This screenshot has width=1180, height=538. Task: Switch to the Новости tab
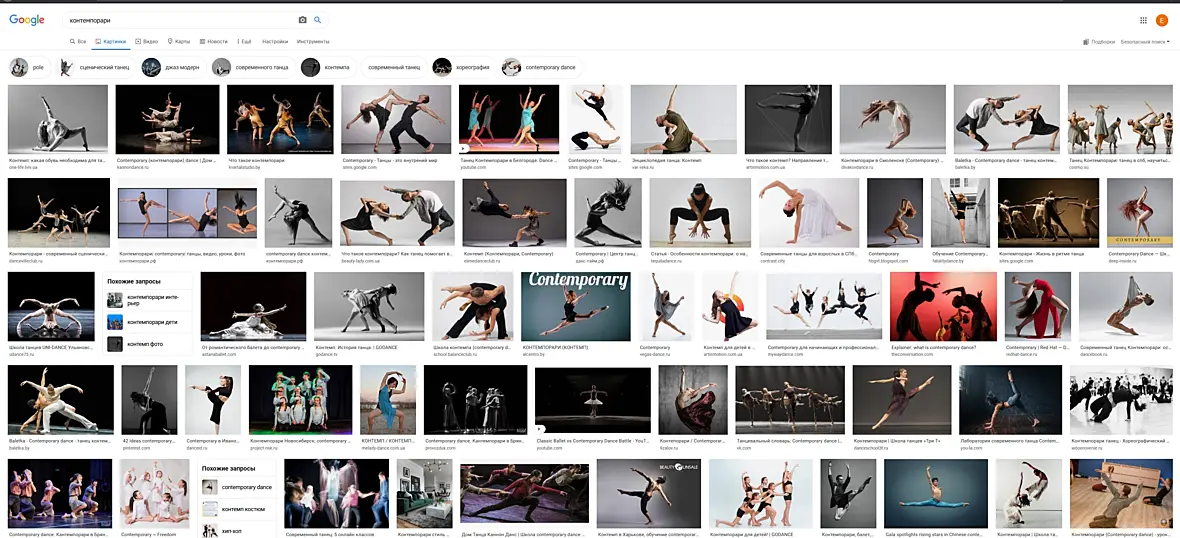[213, 41]
